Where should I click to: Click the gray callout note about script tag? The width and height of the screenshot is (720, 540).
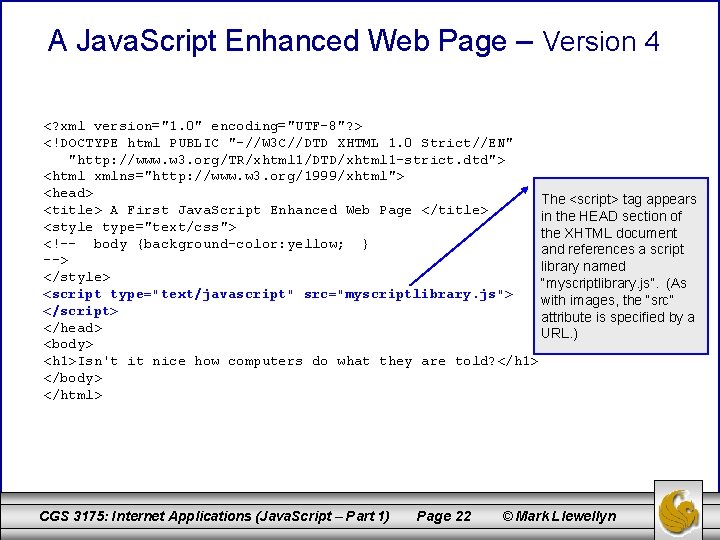click(x=621, y=266)
